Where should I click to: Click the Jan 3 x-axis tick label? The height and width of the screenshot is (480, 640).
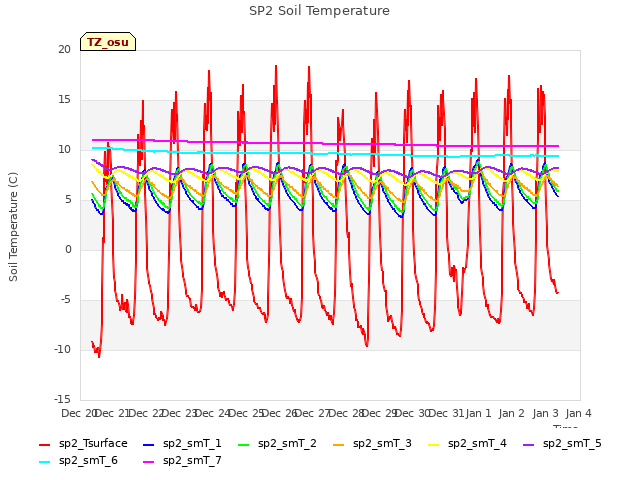545,413
